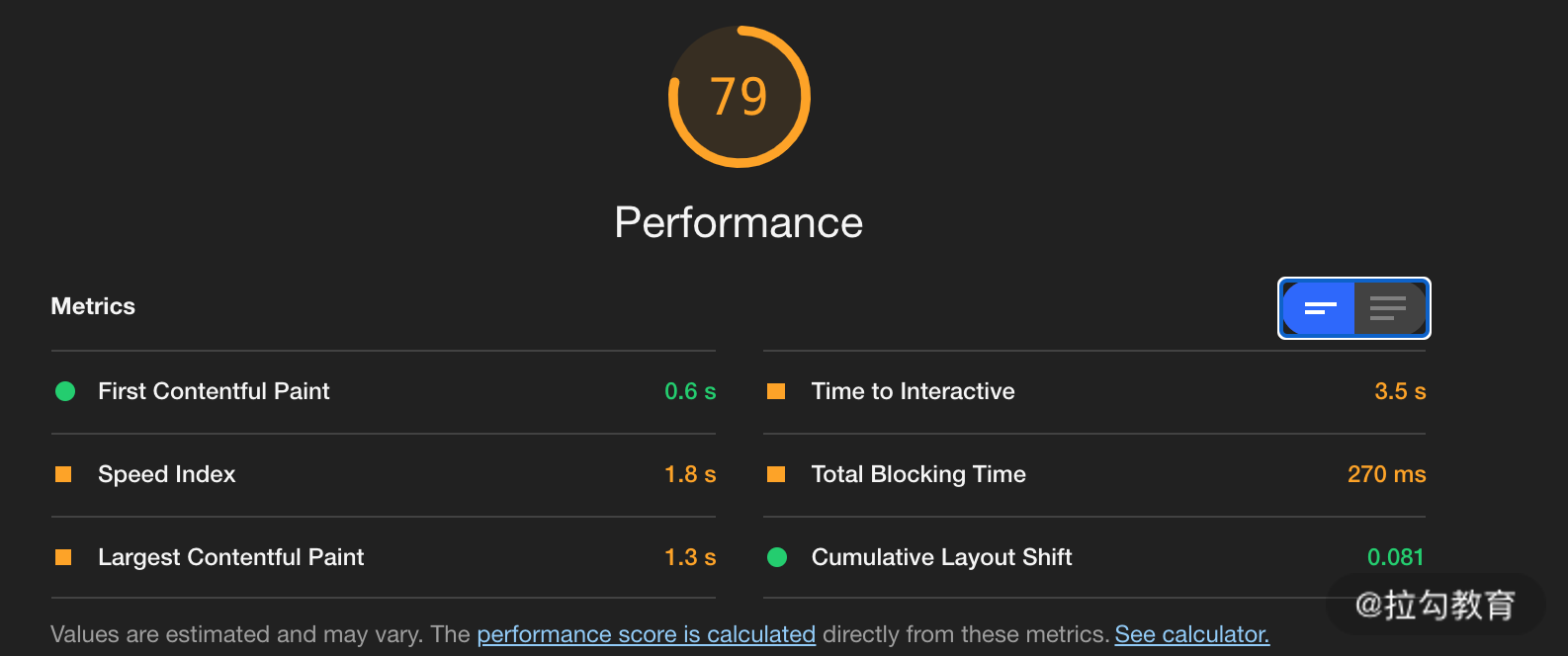Image resolution: width=1568 pixels, height=656 pixels.
Task: Expand the Time to Interactive metric row
Action: coord(913,391)
